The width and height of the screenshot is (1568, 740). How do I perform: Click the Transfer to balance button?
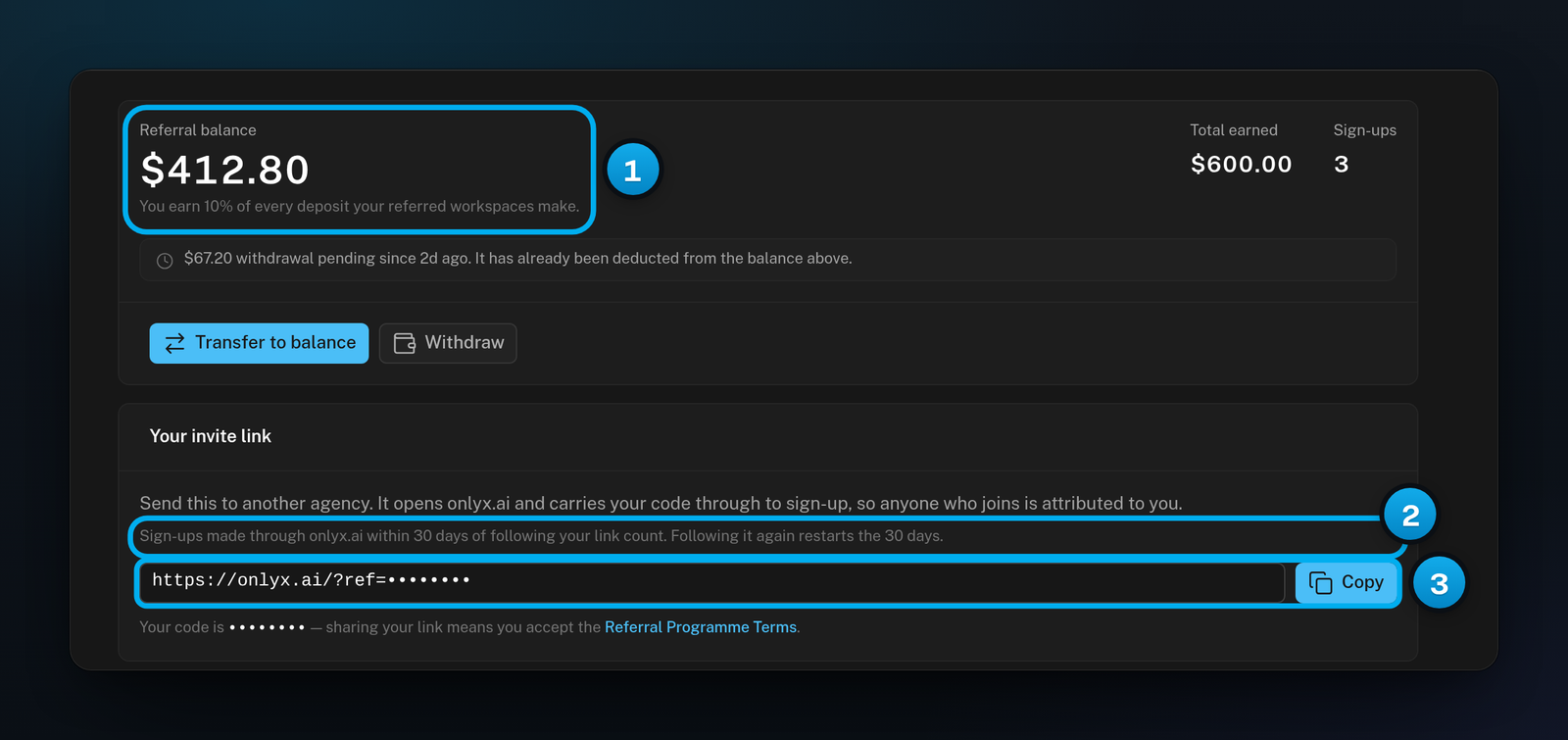(259, 343)
